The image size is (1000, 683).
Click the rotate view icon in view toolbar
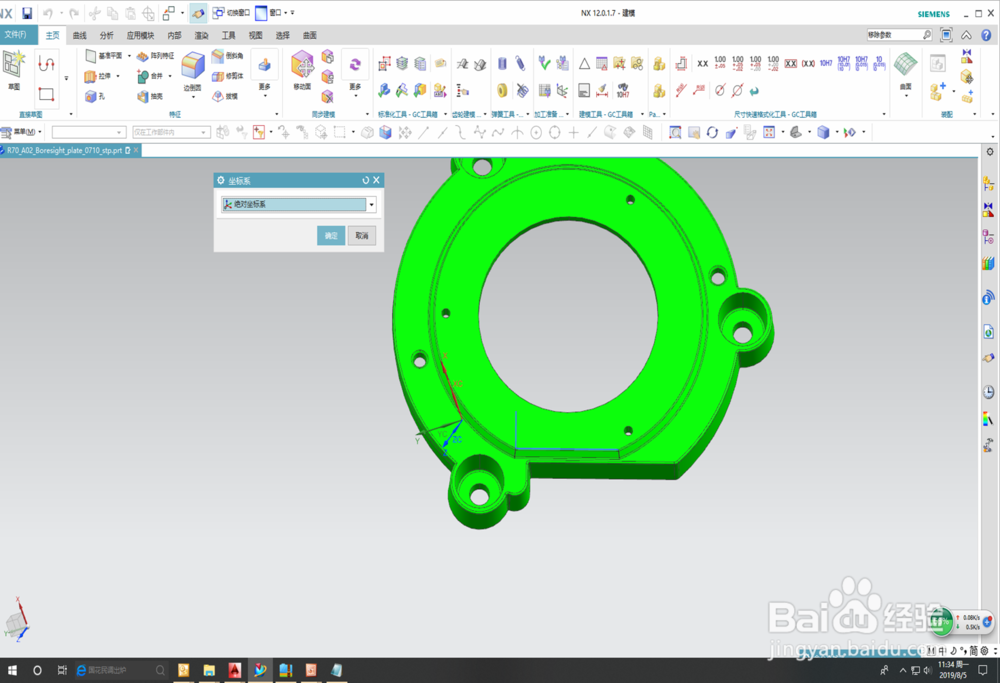(x=712, y=133)
